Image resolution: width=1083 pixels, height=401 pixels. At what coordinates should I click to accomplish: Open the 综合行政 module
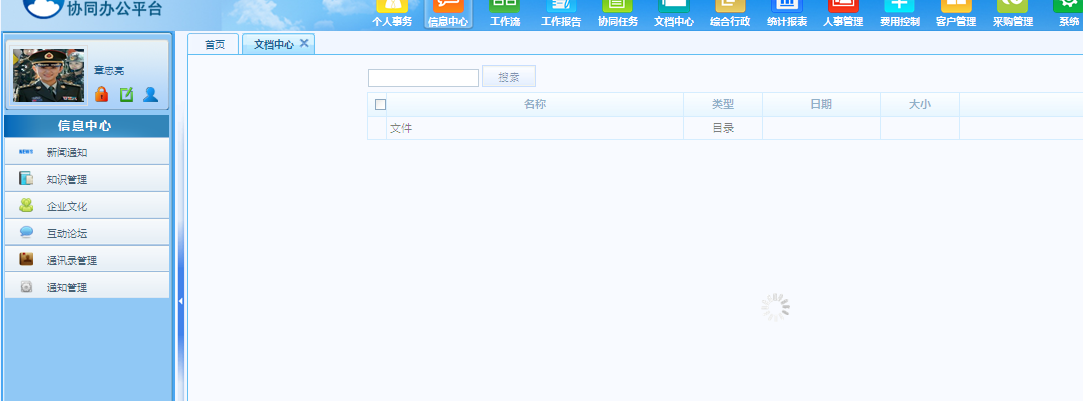730,14
